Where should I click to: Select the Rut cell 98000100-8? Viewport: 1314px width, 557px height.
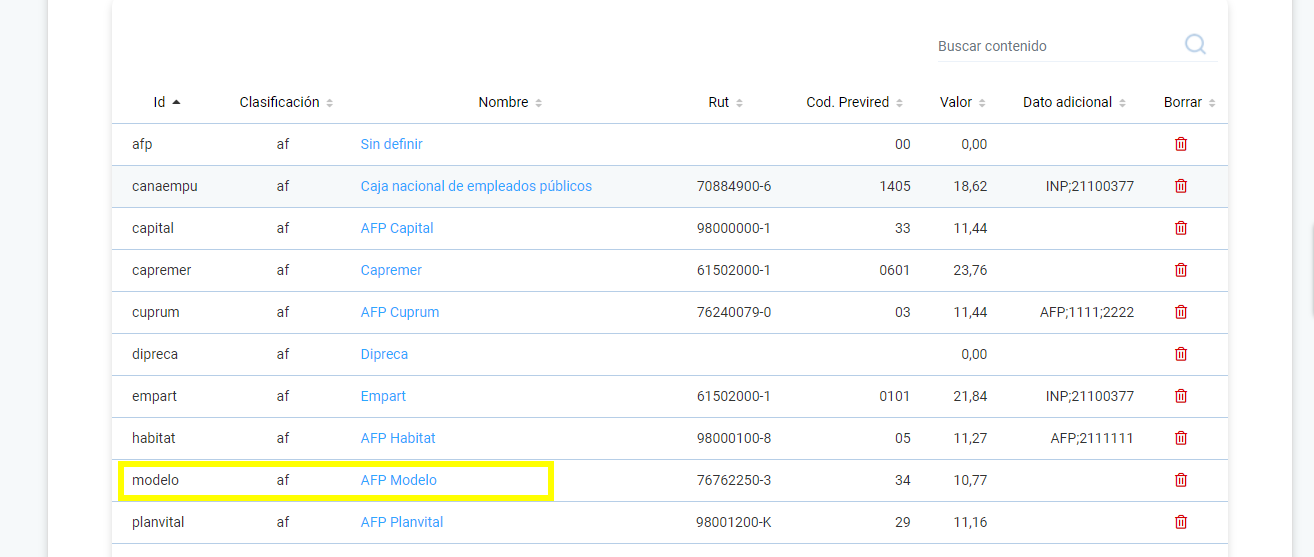click(x=734, y=438)
